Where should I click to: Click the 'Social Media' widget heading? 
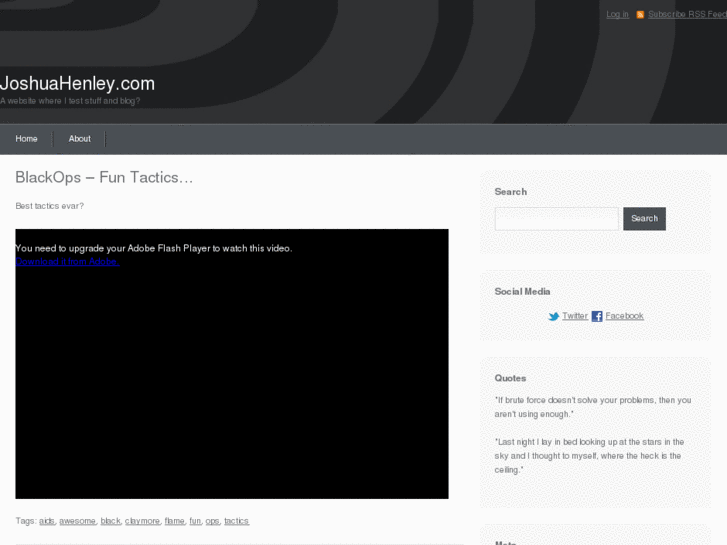522,291
